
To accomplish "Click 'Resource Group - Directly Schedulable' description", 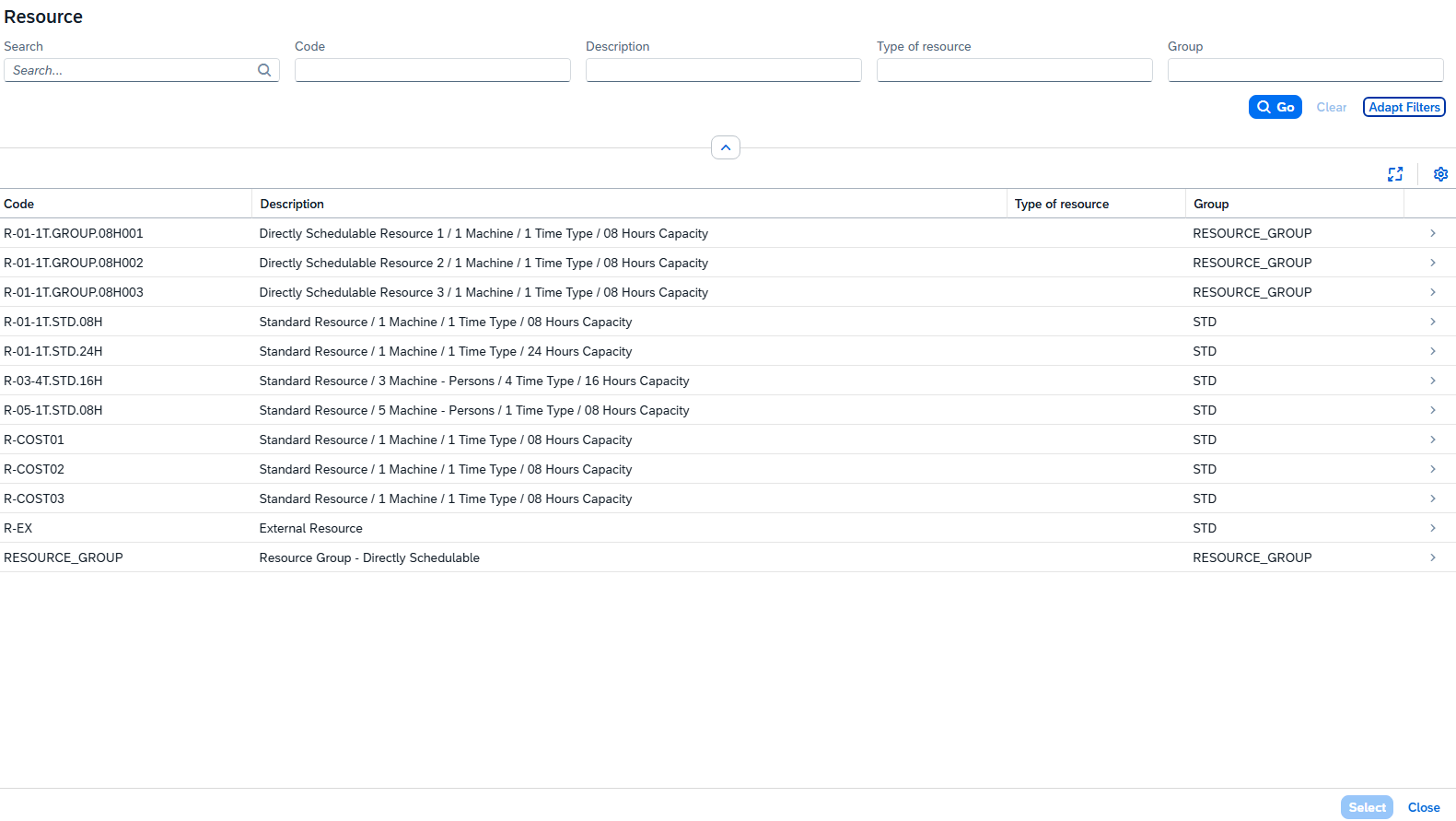I will [x=369, y=557].
